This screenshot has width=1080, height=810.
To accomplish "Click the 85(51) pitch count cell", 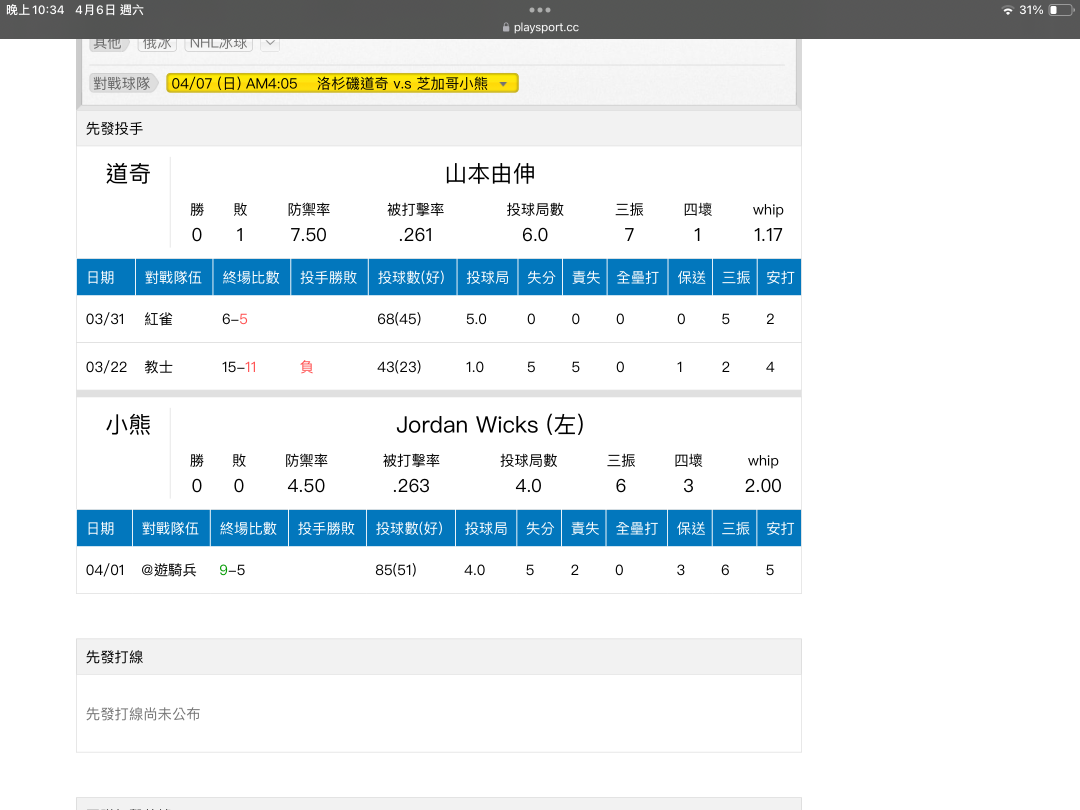I will (x=396, y=570).
